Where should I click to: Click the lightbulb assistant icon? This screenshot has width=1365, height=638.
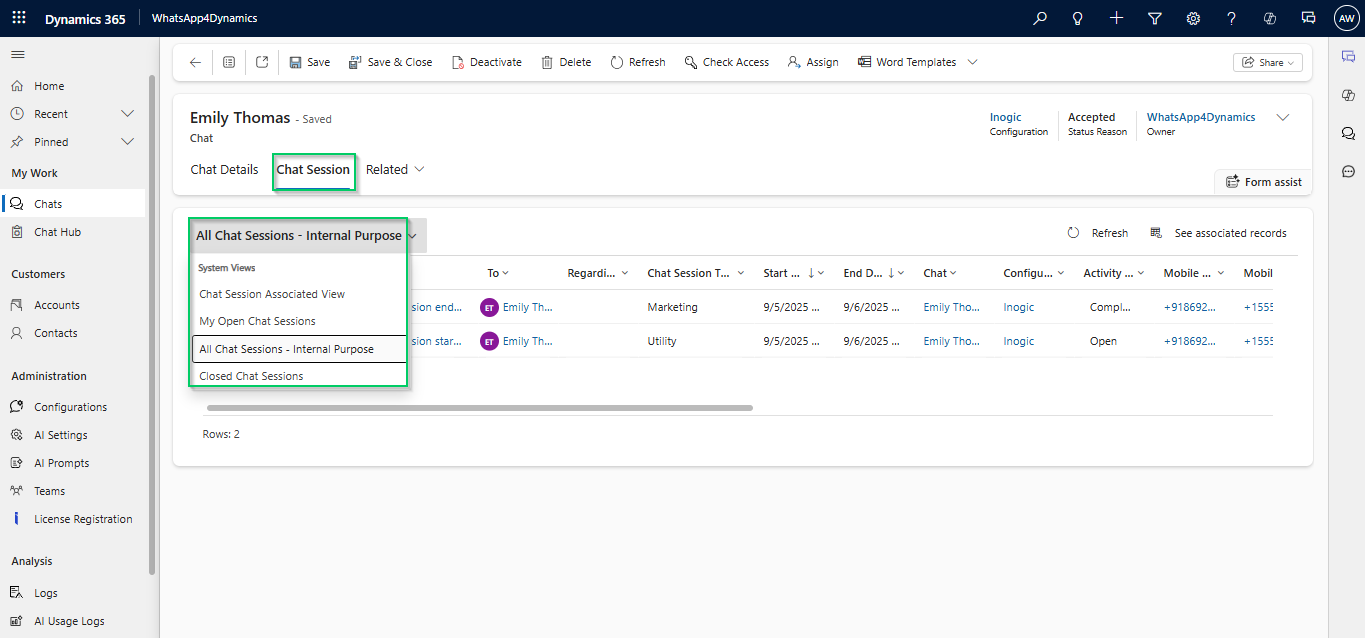click(1078, 18)
